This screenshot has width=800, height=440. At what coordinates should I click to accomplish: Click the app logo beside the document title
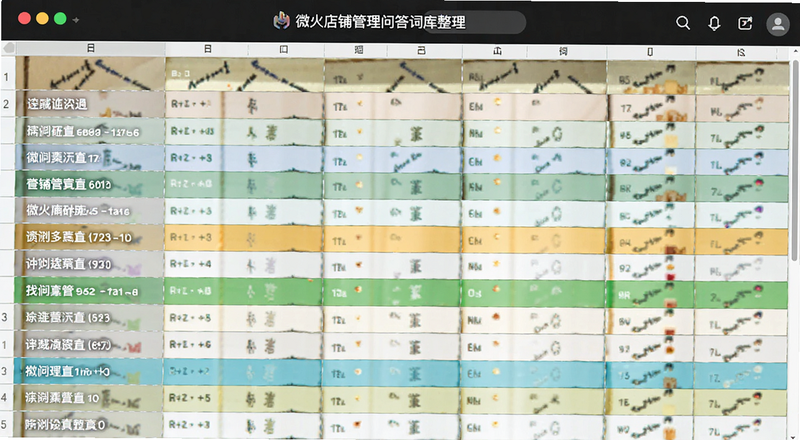pos(281,21)
